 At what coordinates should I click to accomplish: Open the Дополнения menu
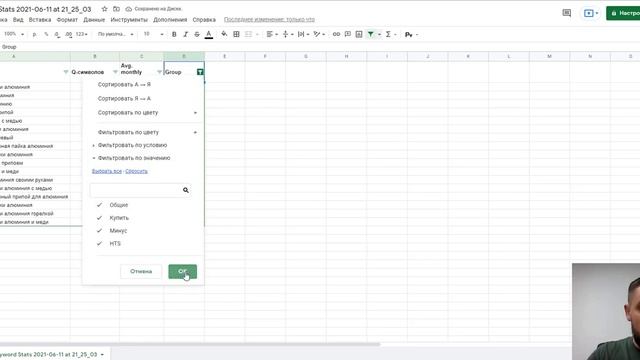170,20
